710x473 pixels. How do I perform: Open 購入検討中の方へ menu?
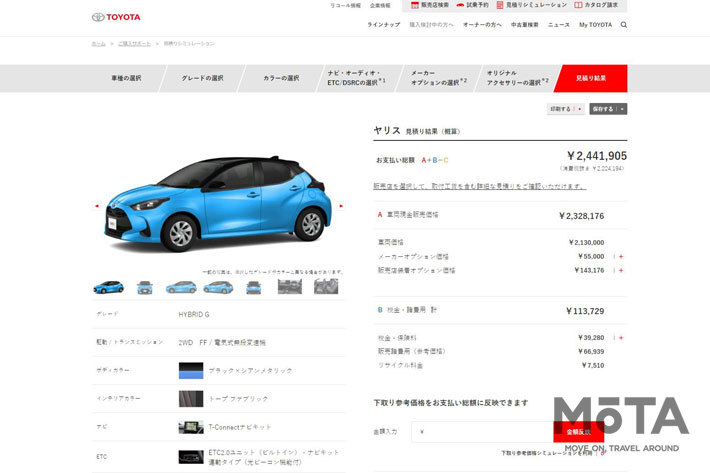tap(431, 25)
